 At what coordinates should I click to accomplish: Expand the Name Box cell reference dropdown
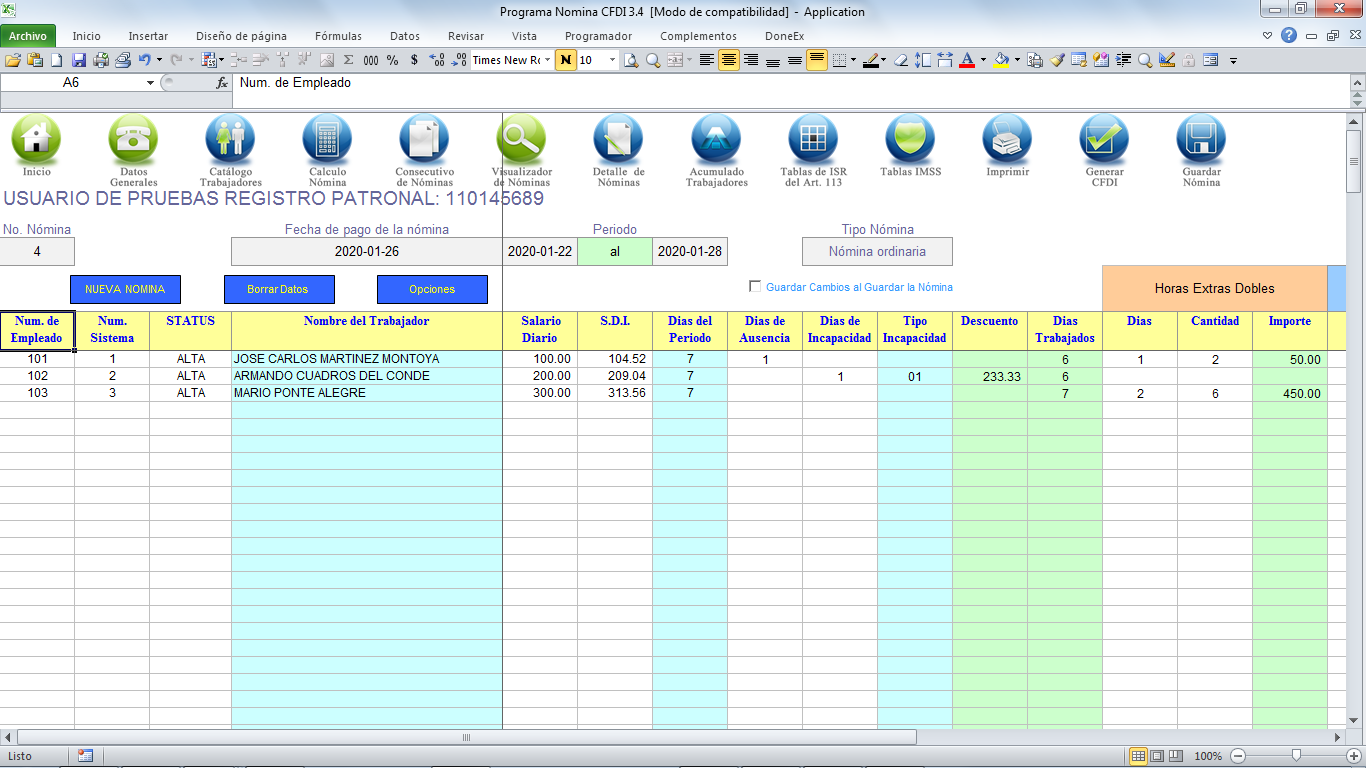tap(150, 83)
